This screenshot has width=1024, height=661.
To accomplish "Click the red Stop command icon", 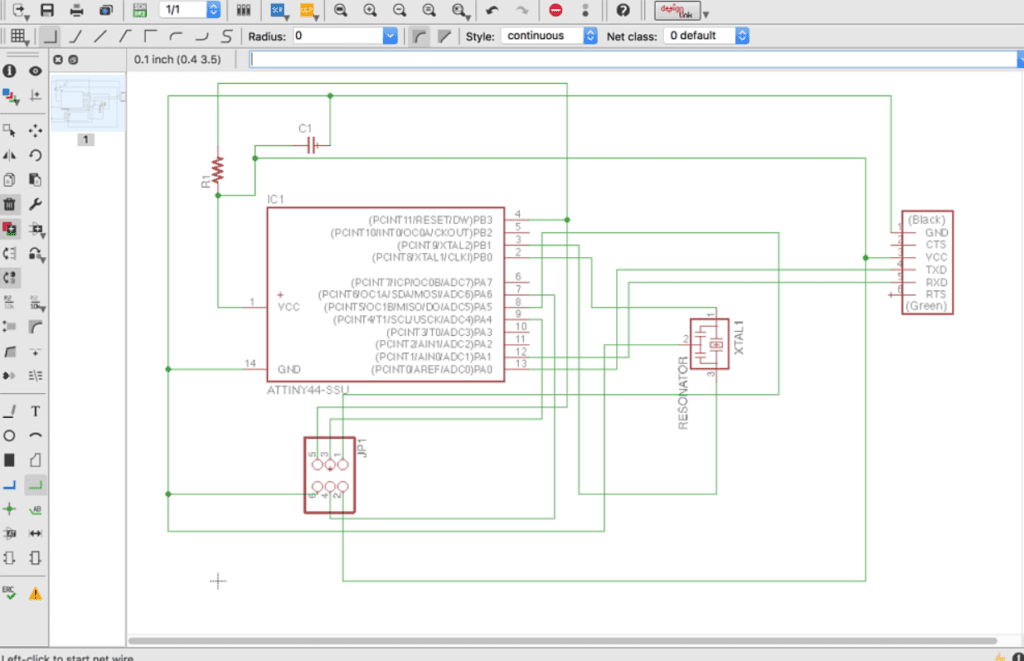I will tap(556, 10).
